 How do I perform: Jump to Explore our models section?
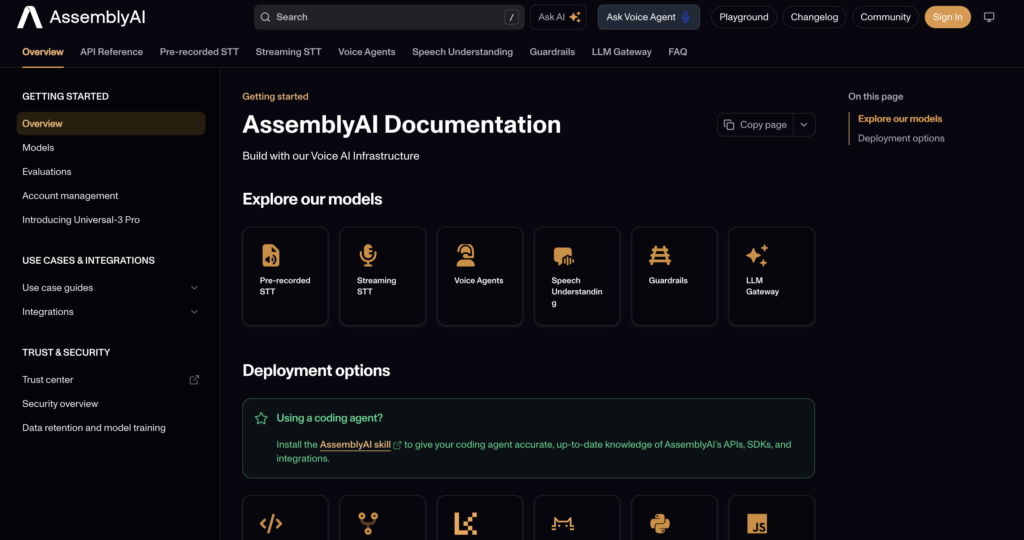[x=899, y=119]
